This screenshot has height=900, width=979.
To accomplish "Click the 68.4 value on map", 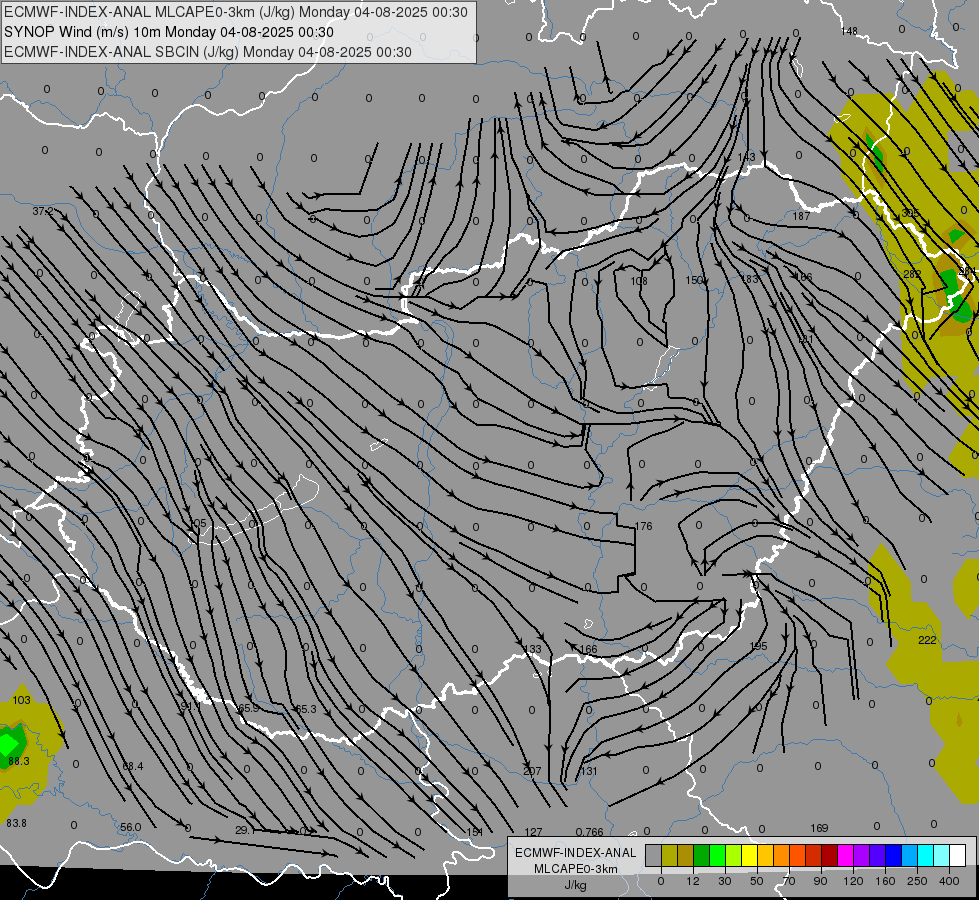I will [133, 766].
